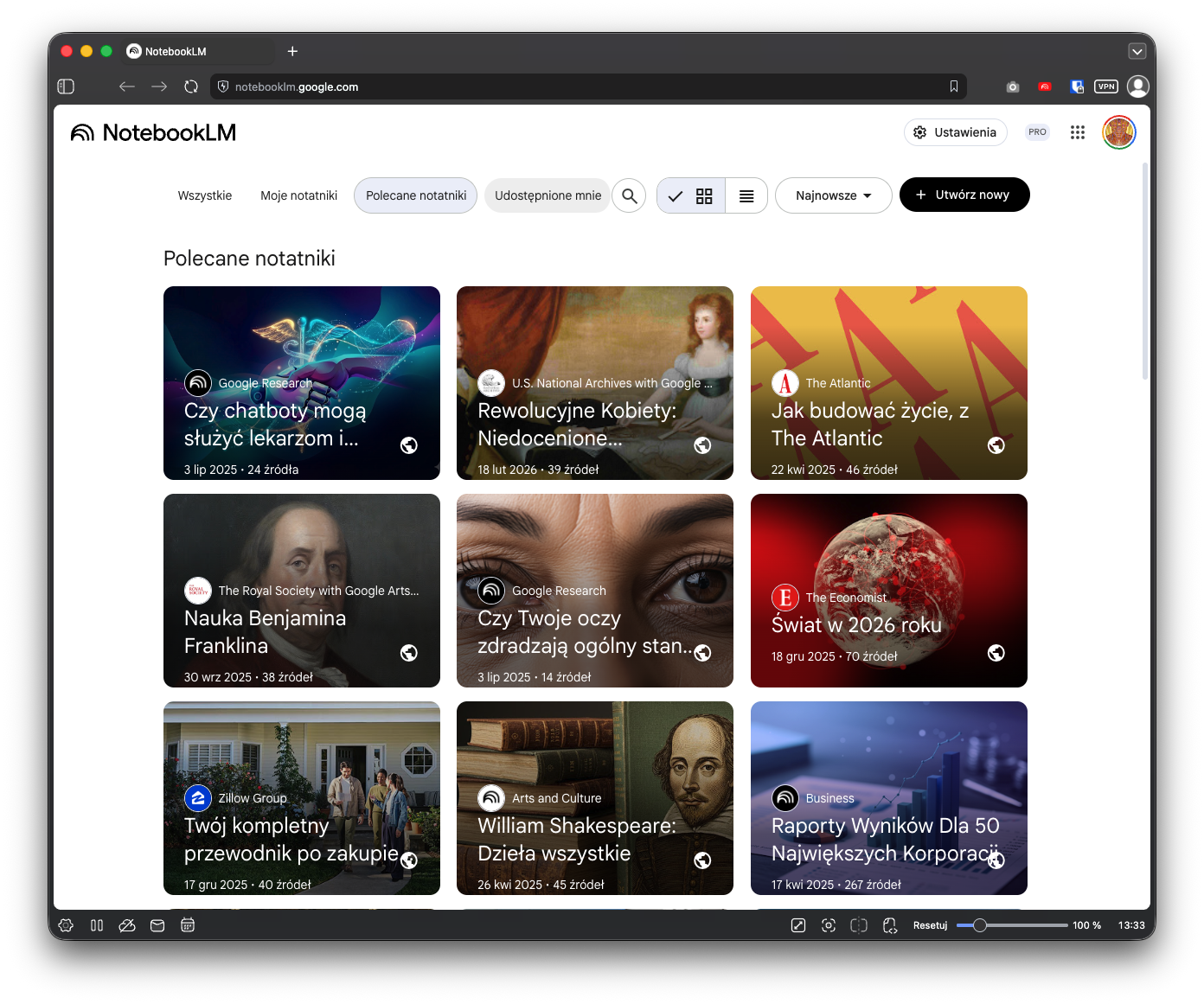This screenshot has height=1004, width=1204.
Task: Click the Business publisher icon
Action: point(785,798)
